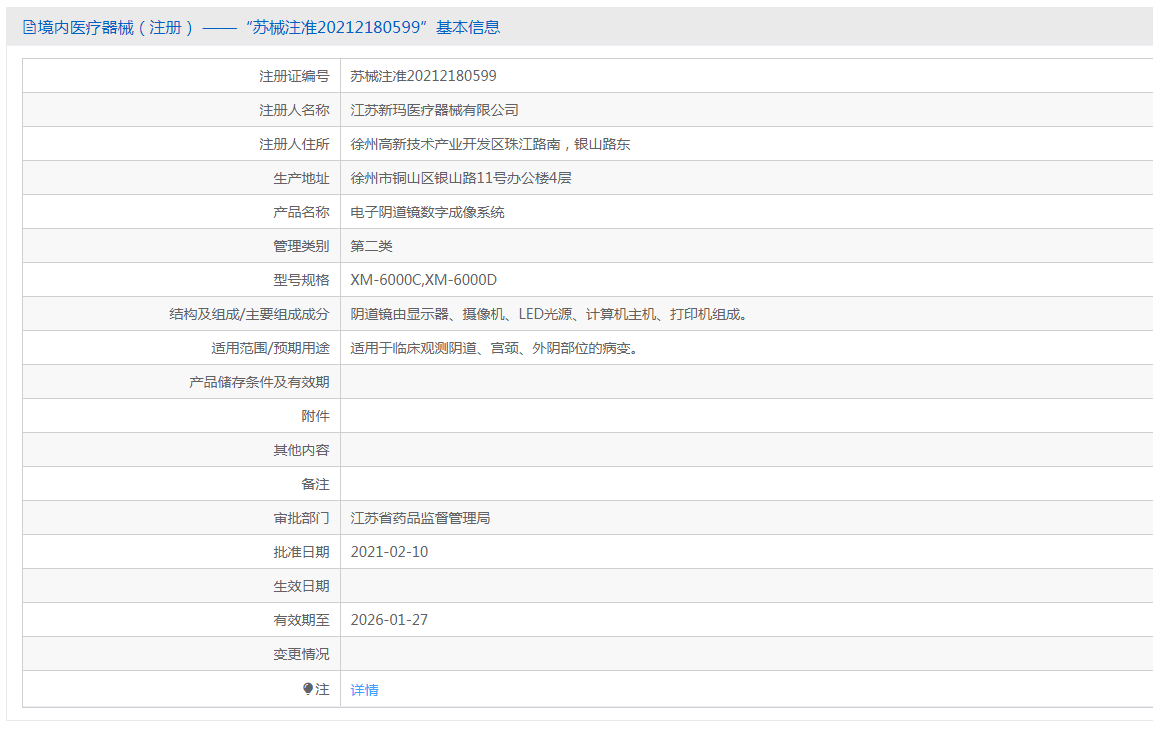Viewport: 1153px width, 730px height.
Task: Click the 其他内容 label
Action: pos(301,450)
